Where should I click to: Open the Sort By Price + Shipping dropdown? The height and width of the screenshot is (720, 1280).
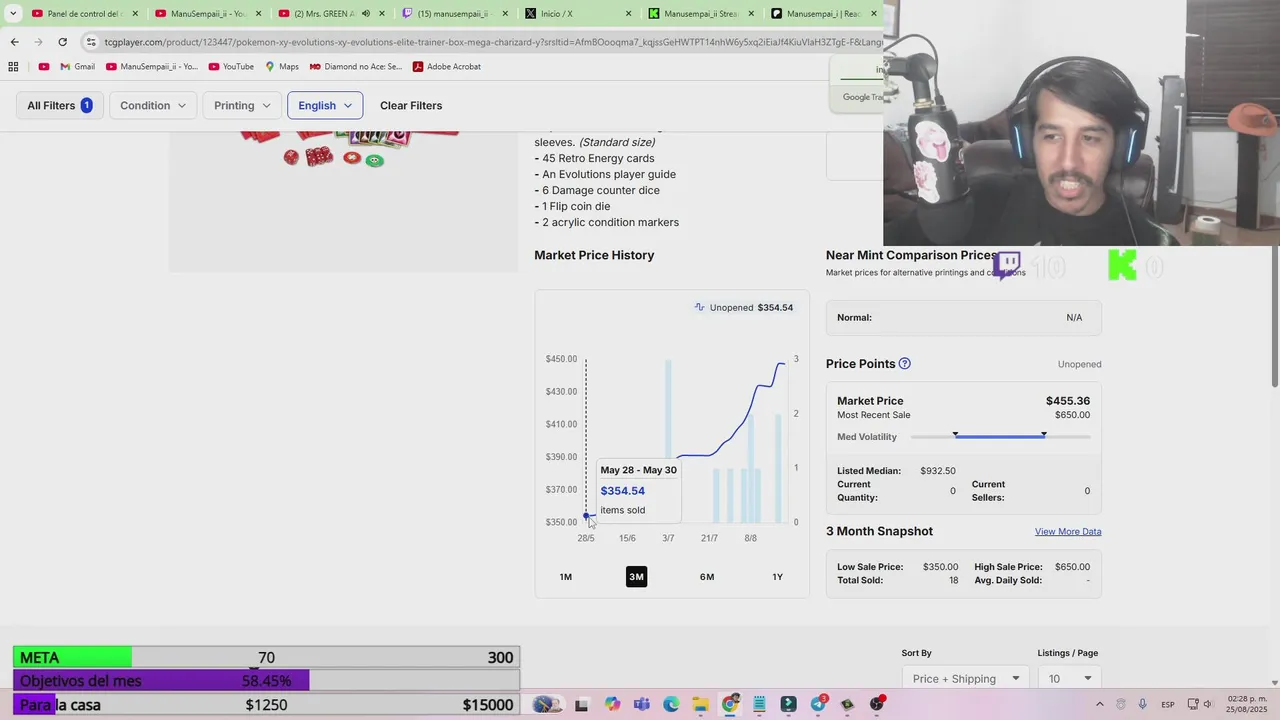[x=965, y=679]
